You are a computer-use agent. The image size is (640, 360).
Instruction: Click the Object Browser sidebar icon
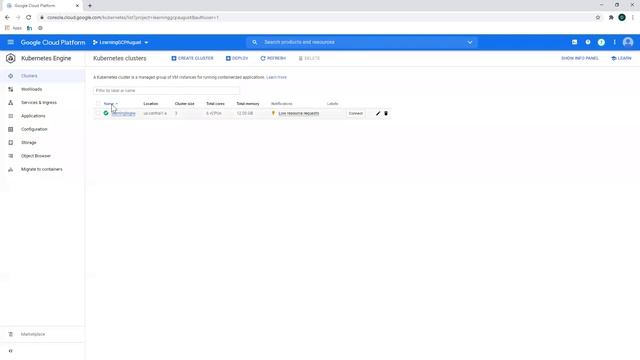[x=11, y=156]
